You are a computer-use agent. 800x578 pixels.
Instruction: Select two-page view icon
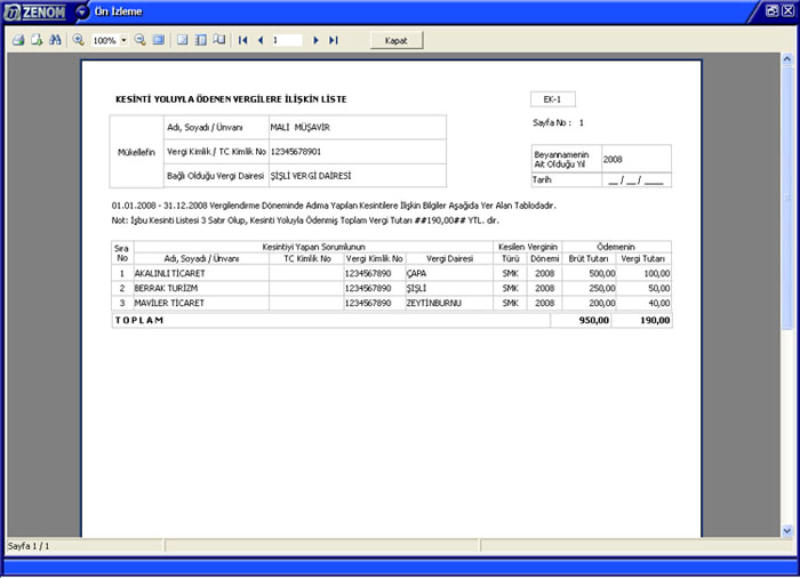coord(200,40)
